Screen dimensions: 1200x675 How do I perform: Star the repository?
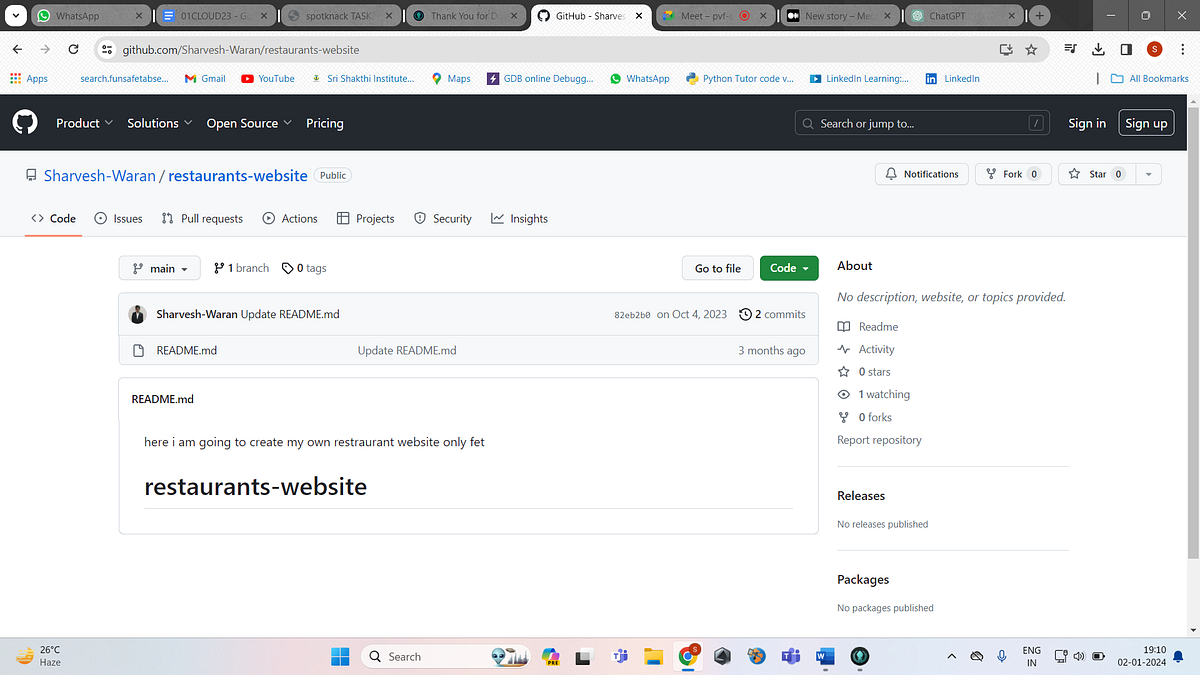tap(1095, 173)
